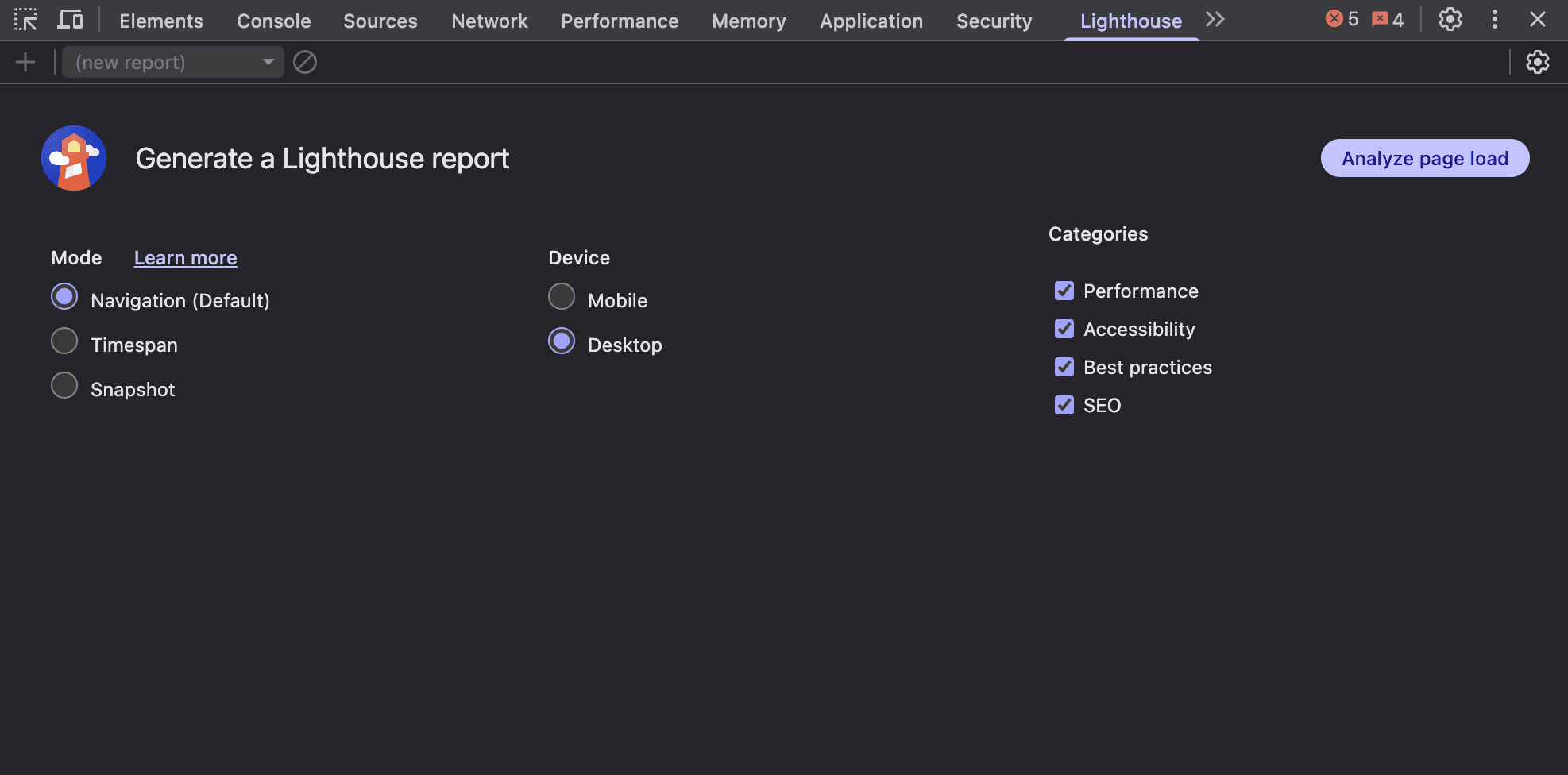Click the Lighthouse logo image
The height and width of the screenshot is (775, 1568).
point(74,158)
